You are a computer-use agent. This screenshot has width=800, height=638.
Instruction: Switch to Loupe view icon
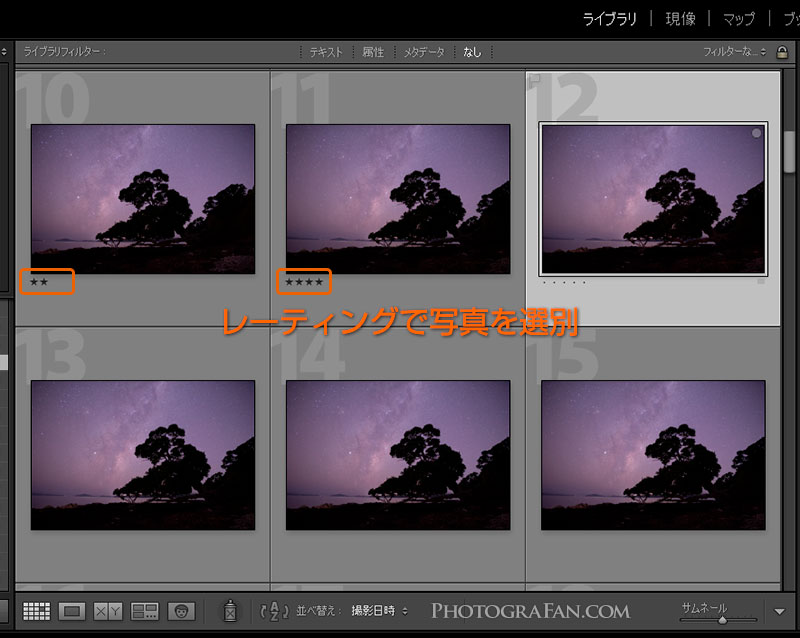[72, 611]
